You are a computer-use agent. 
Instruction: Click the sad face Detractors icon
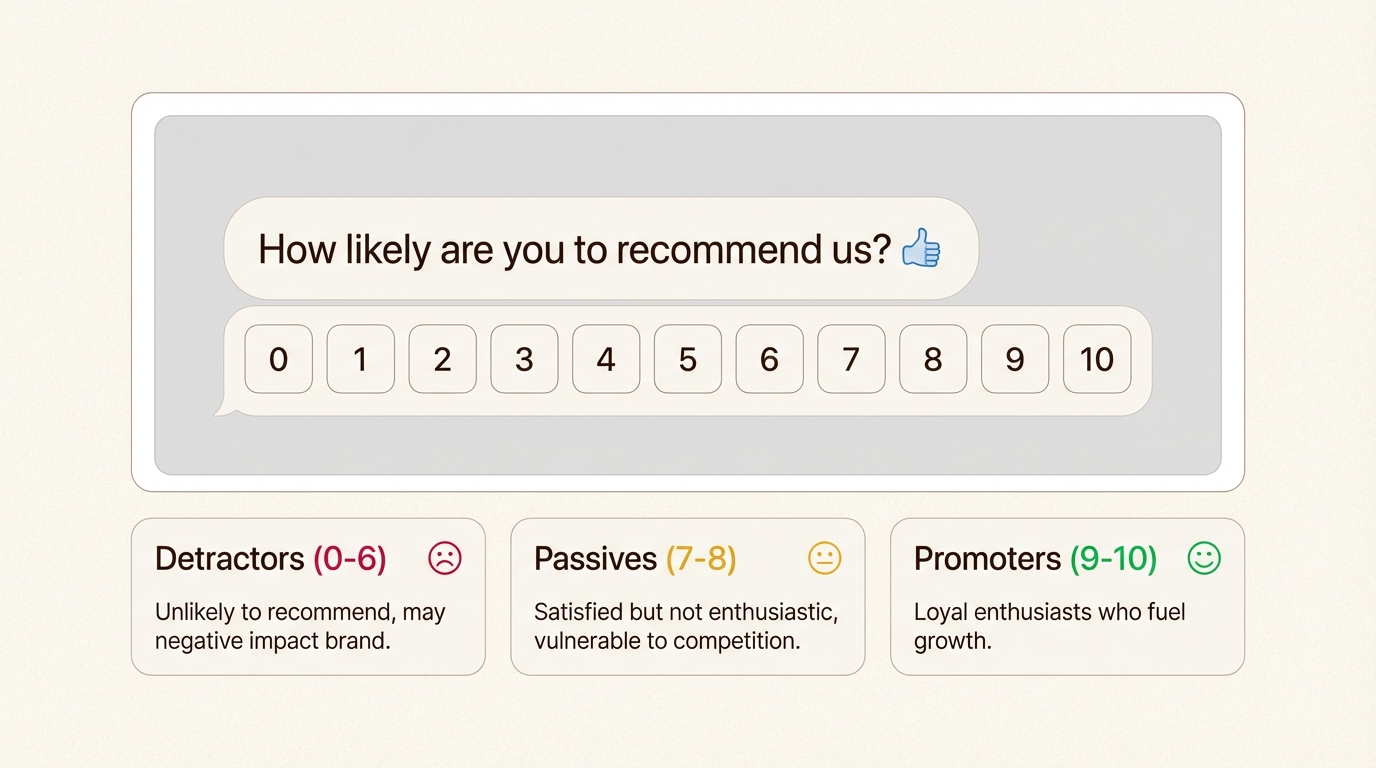pos(445,558)
